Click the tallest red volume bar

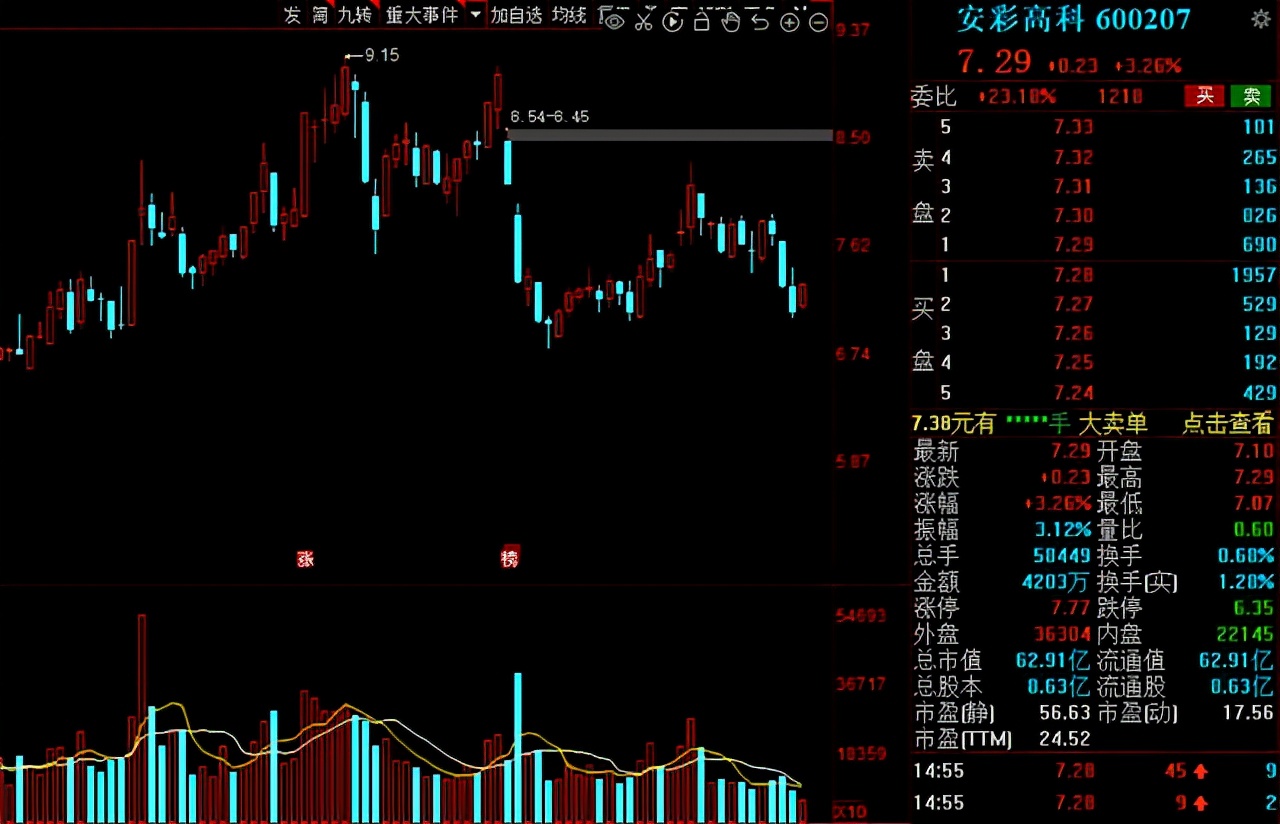pyautogui.click(x=142, y=719)
